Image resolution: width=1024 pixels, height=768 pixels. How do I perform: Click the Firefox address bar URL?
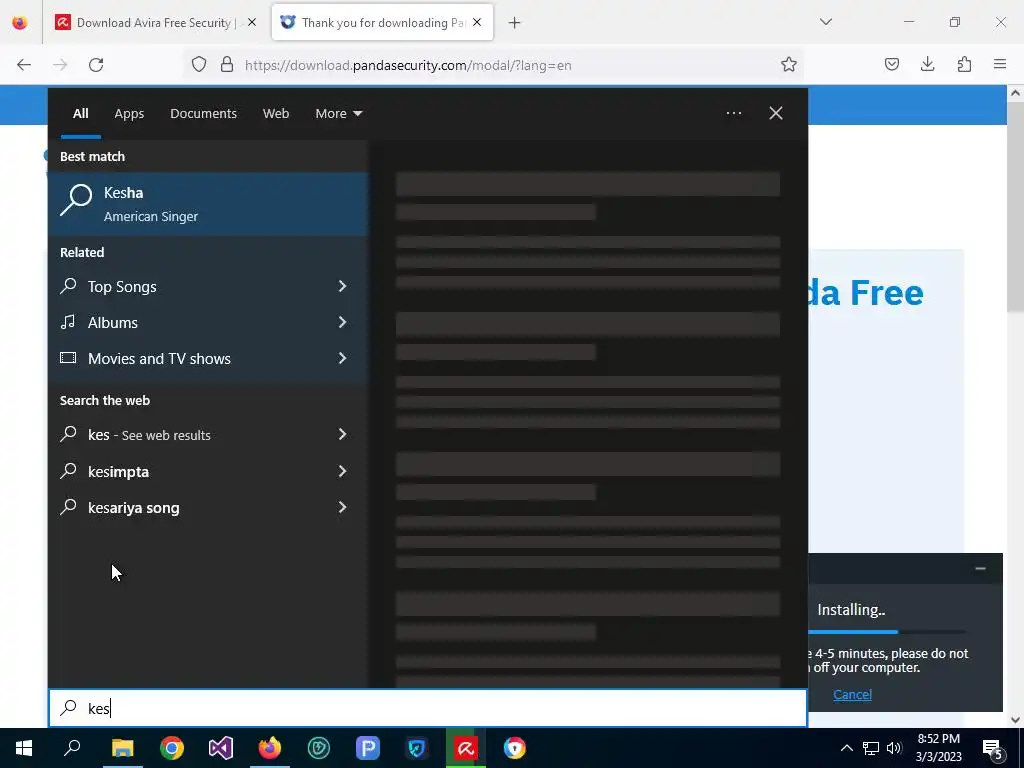(x=408, y=65)
